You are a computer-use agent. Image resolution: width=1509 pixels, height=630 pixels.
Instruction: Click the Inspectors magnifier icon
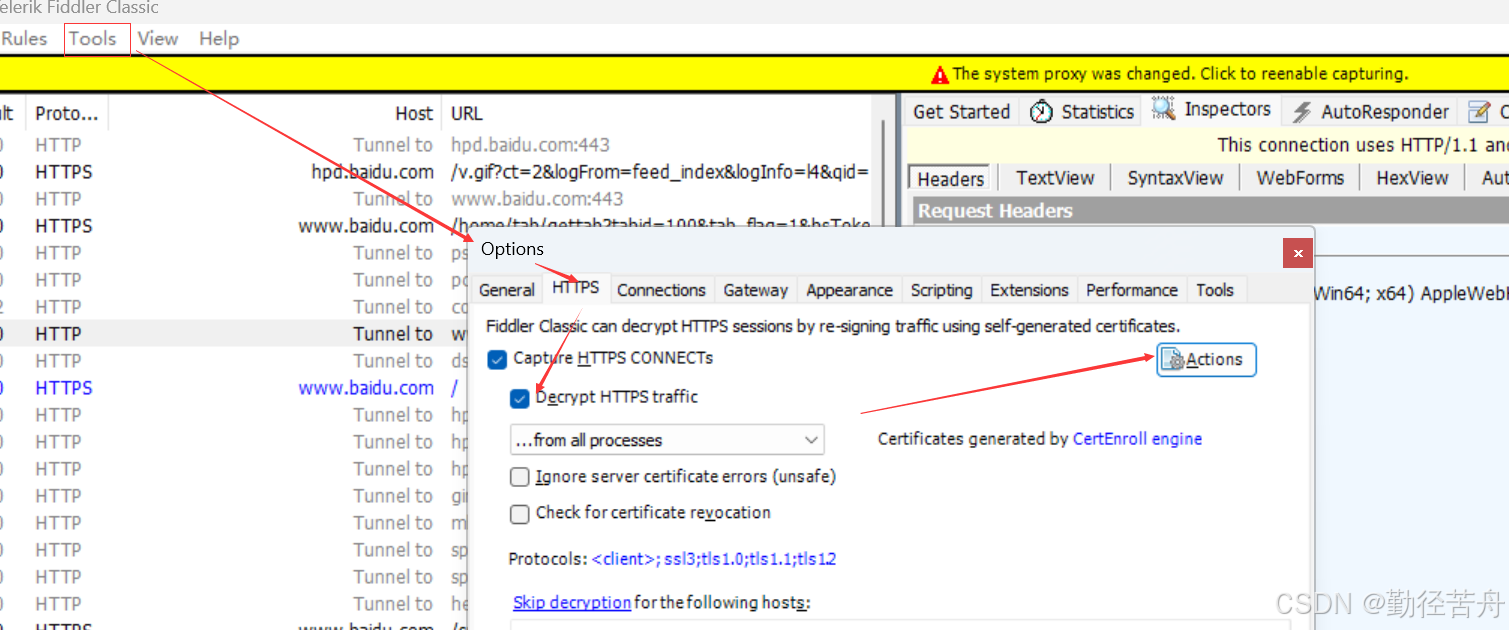pos(1163,108)
